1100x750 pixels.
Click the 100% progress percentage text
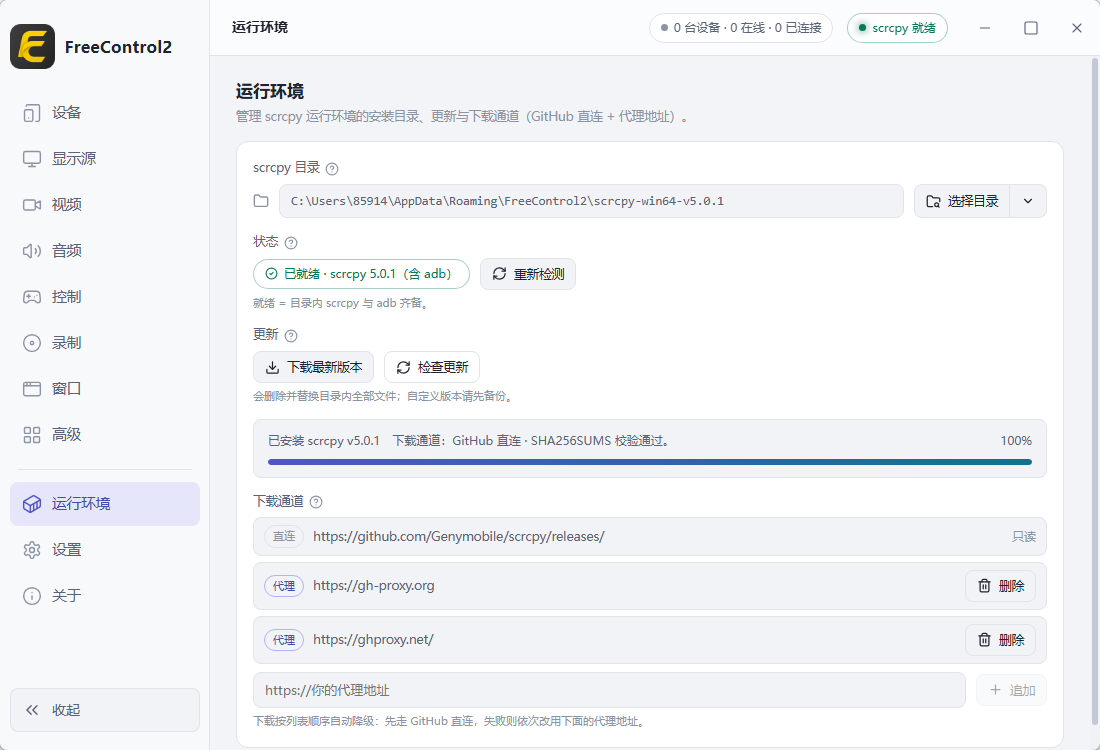(x=1016, y=441)
